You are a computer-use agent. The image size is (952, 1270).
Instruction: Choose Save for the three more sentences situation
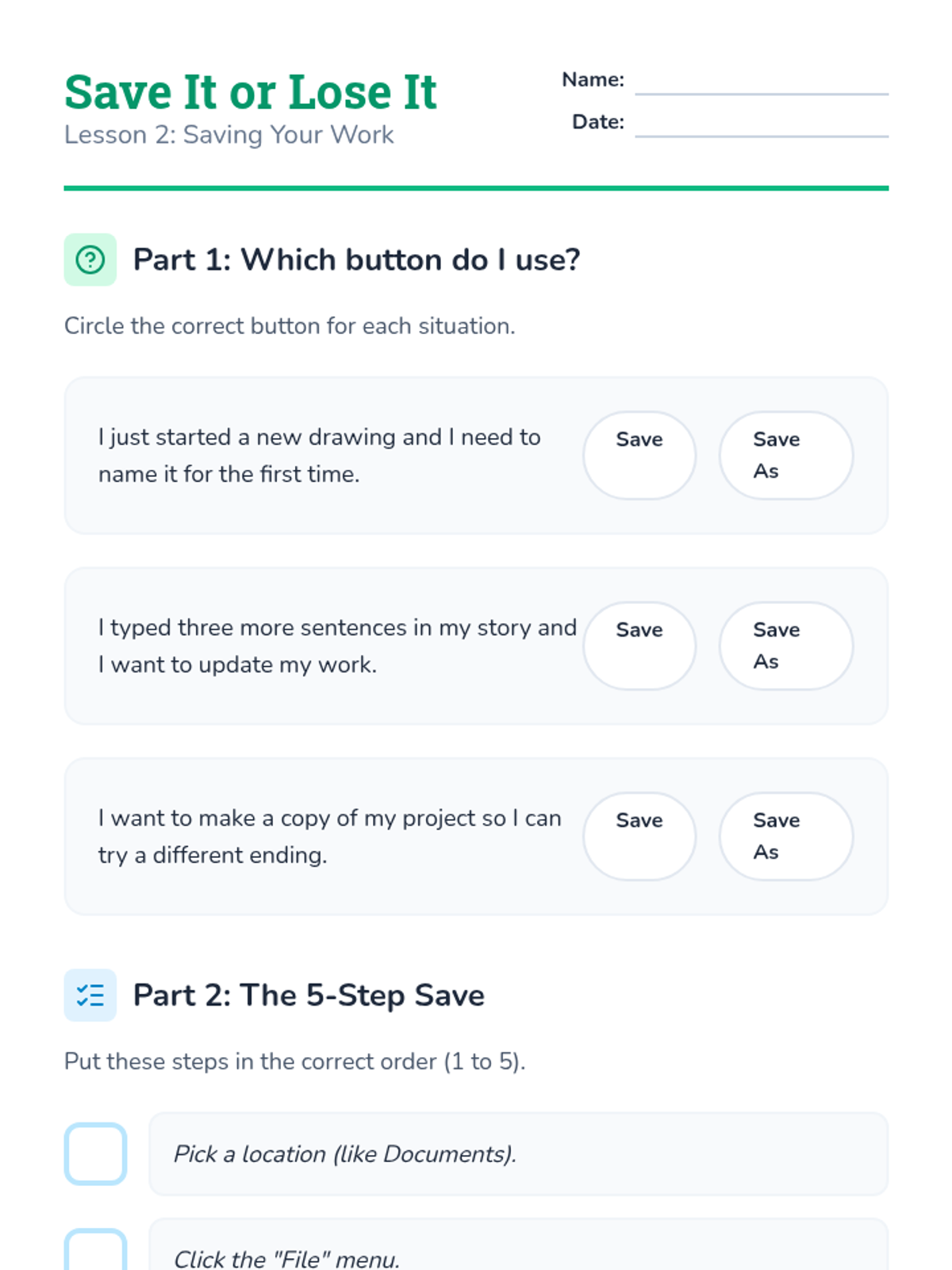coord(639,646)
